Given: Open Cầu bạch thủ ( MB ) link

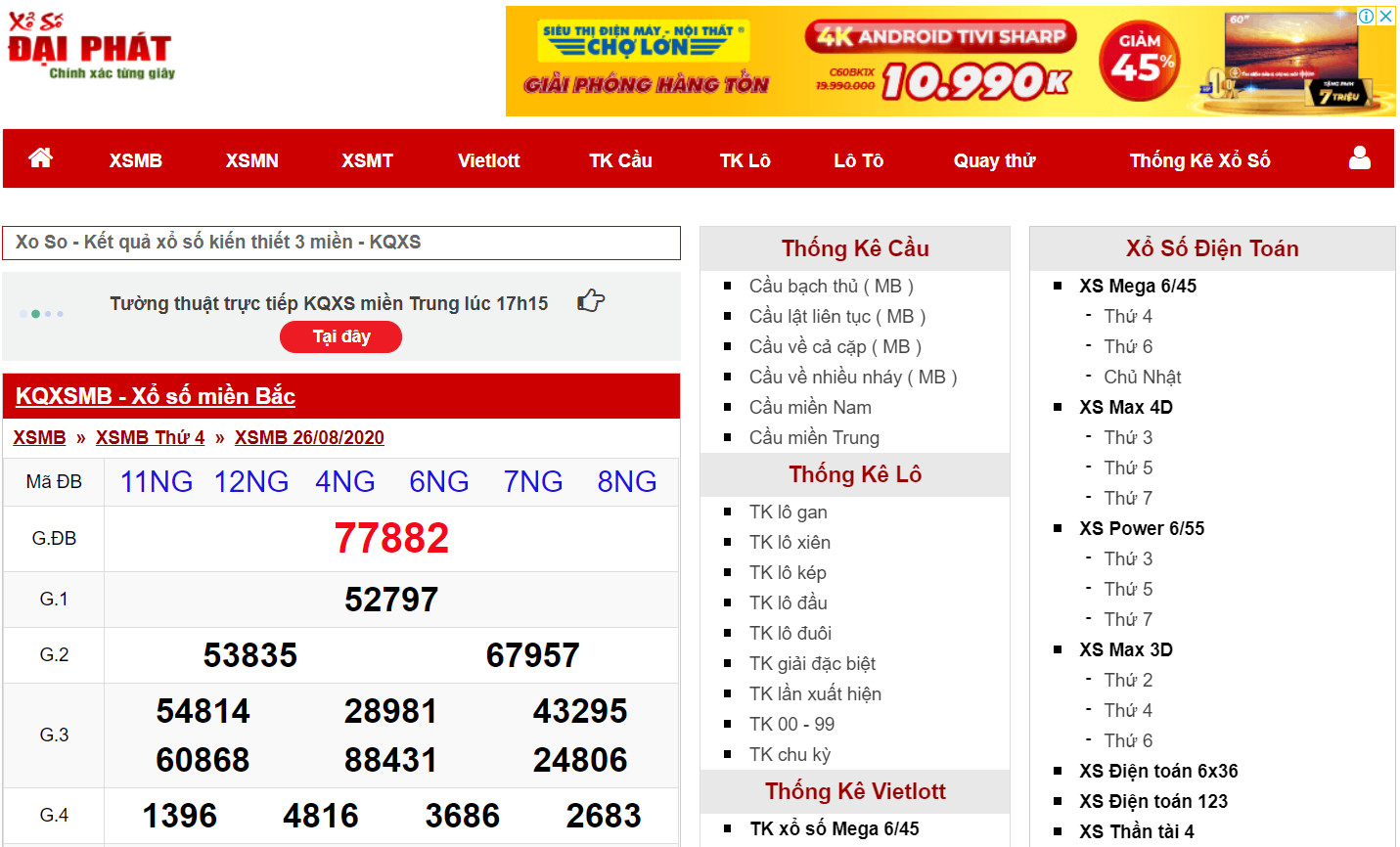Looking at the screenshot, I should coord(831,287).
